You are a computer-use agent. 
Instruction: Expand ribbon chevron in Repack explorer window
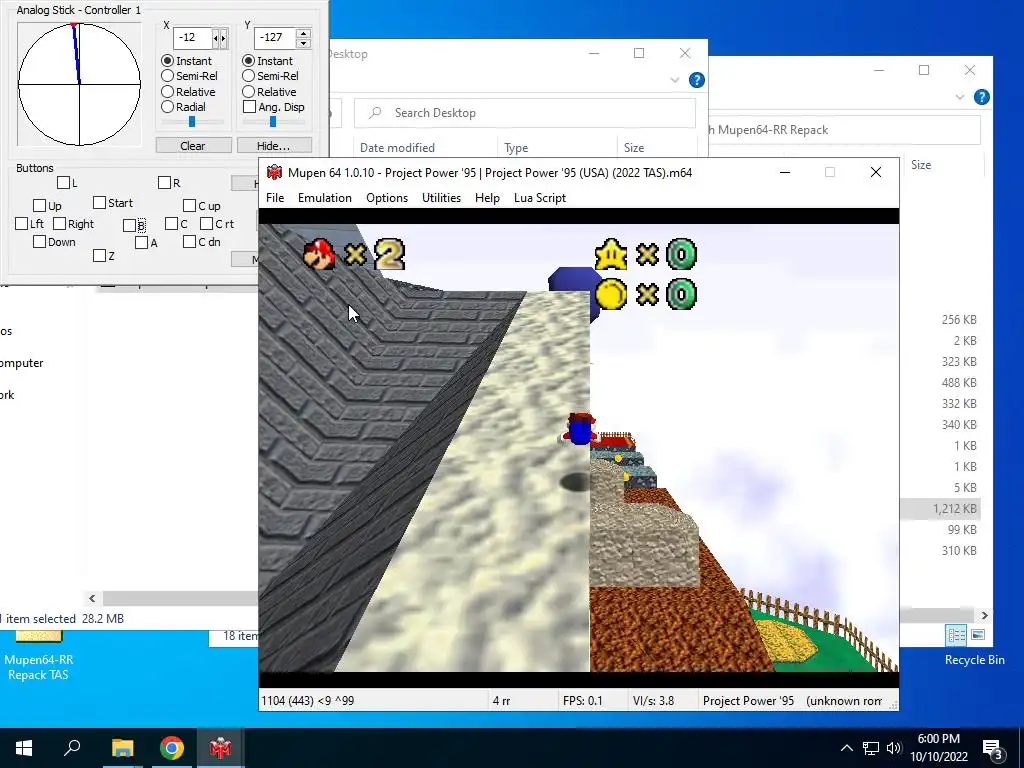[x=959, y=97]
